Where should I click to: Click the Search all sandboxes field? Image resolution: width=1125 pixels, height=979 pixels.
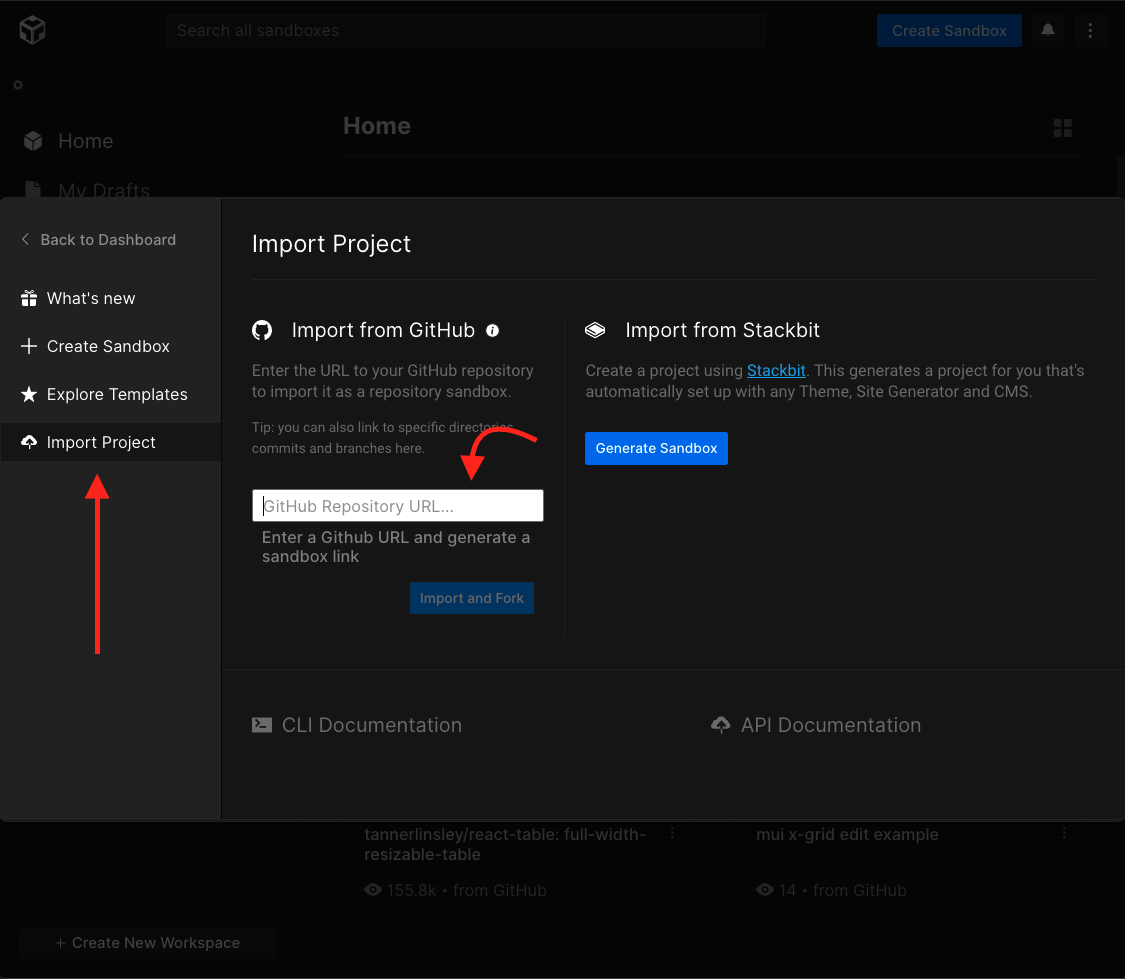pyautogui.click(x=466, y=31)
